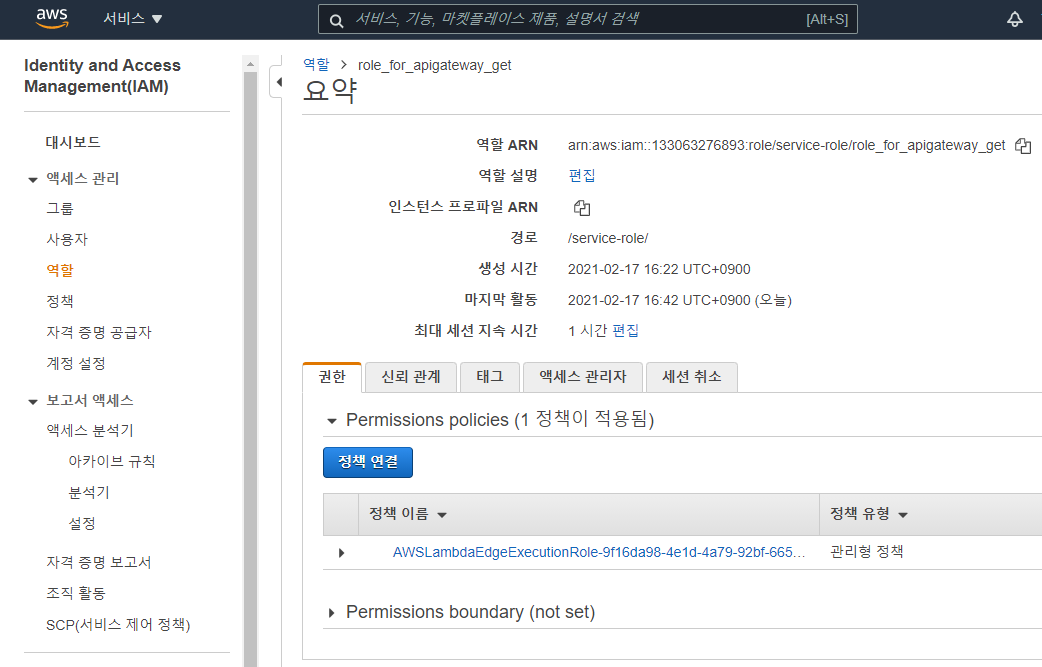Viewport: 1042px width, 667px height.
Task: Switch to the 신뢰 관계 tab
Action: (411, 377)
